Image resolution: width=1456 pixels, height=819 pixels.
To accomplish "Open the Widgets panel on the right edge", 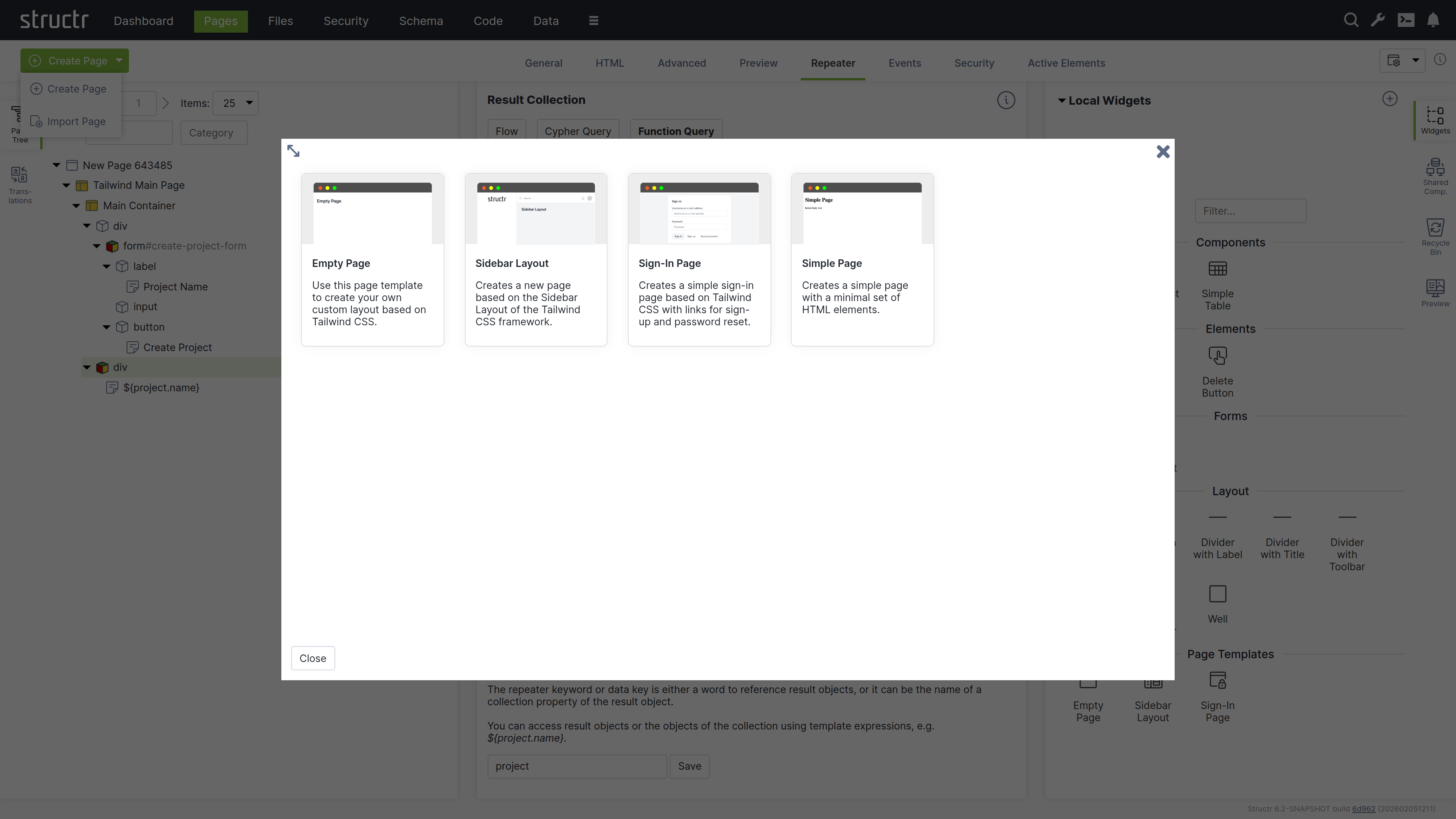I will coord(1435,120).
